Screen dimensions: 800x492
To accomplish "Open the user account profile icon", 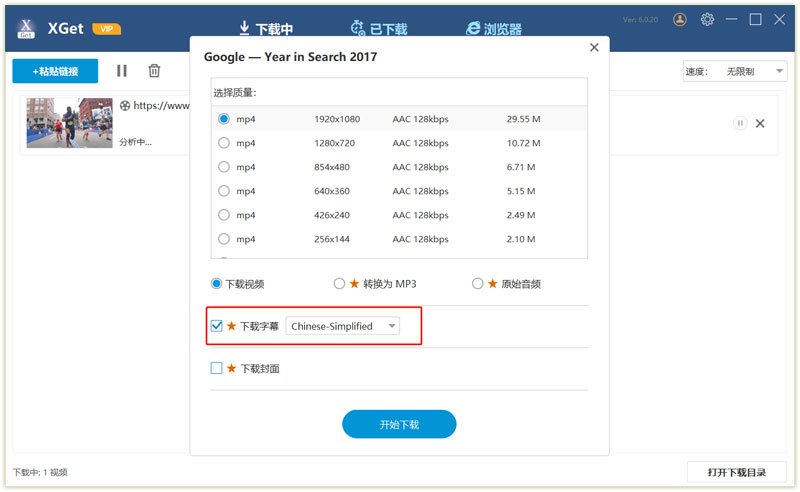I will [x=680, y=19].
